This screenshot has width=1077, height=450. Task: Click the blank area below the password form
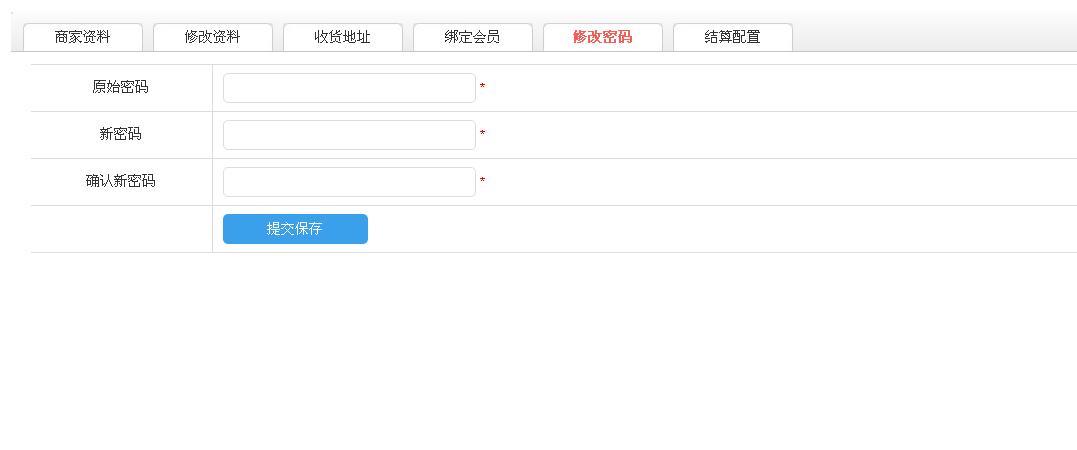540,350
